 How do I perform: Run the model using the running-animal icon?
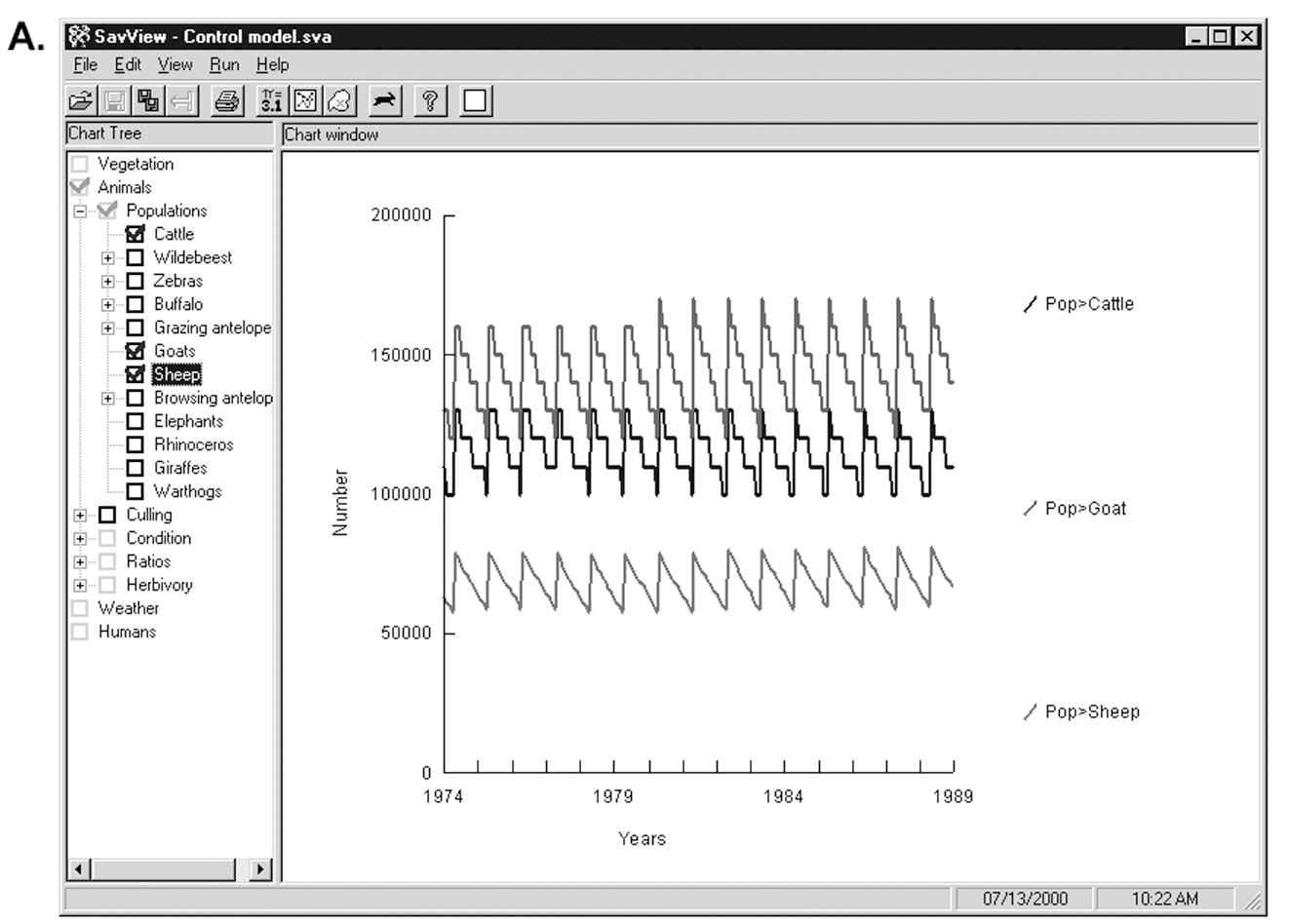(x=385, y=100)
